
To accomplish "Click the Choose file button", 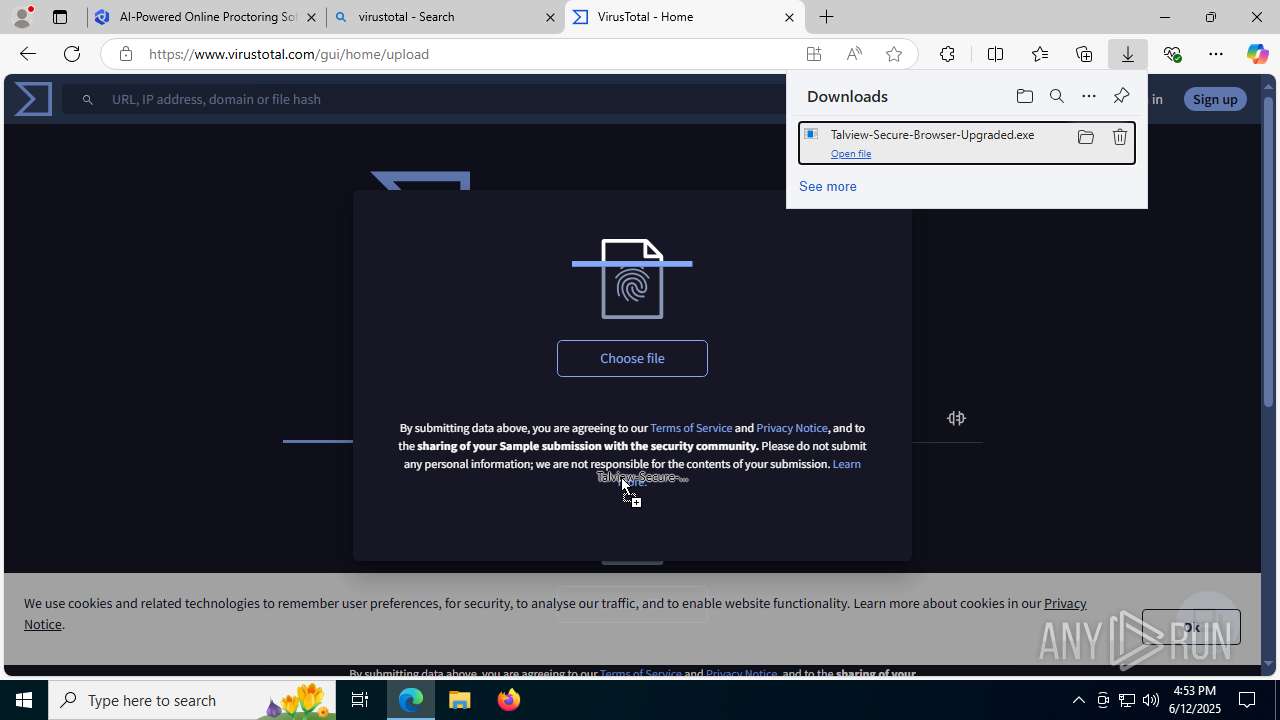I will 632,358.
